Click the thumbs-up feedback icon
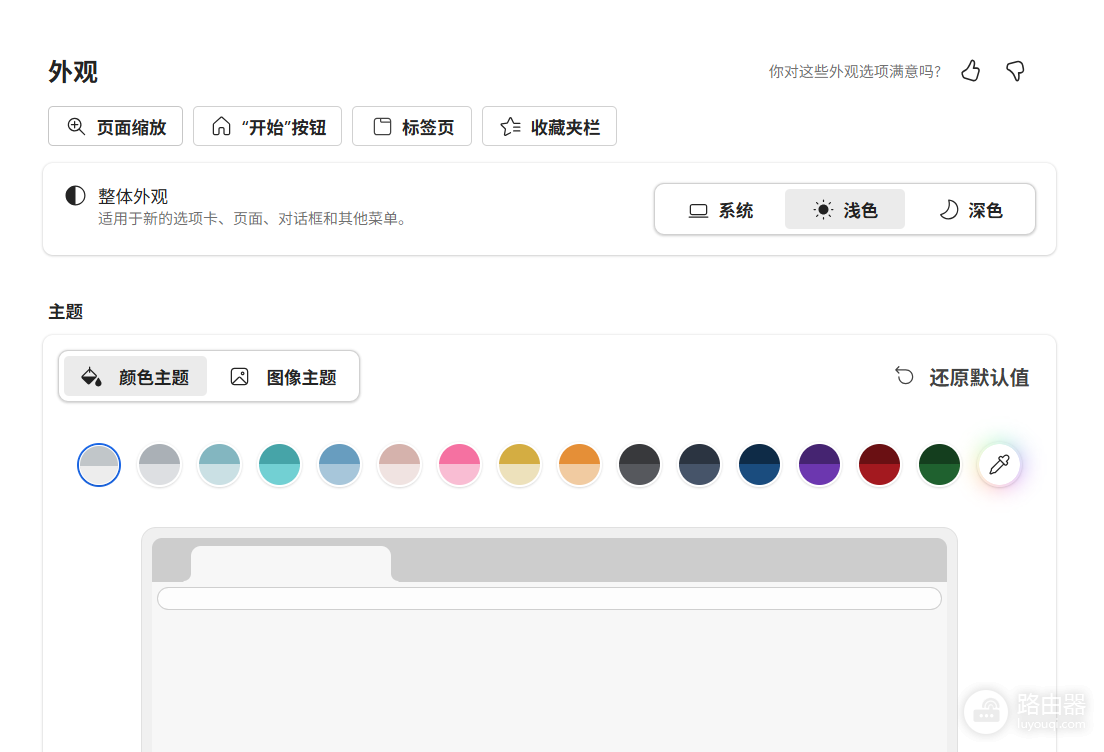 971,70
